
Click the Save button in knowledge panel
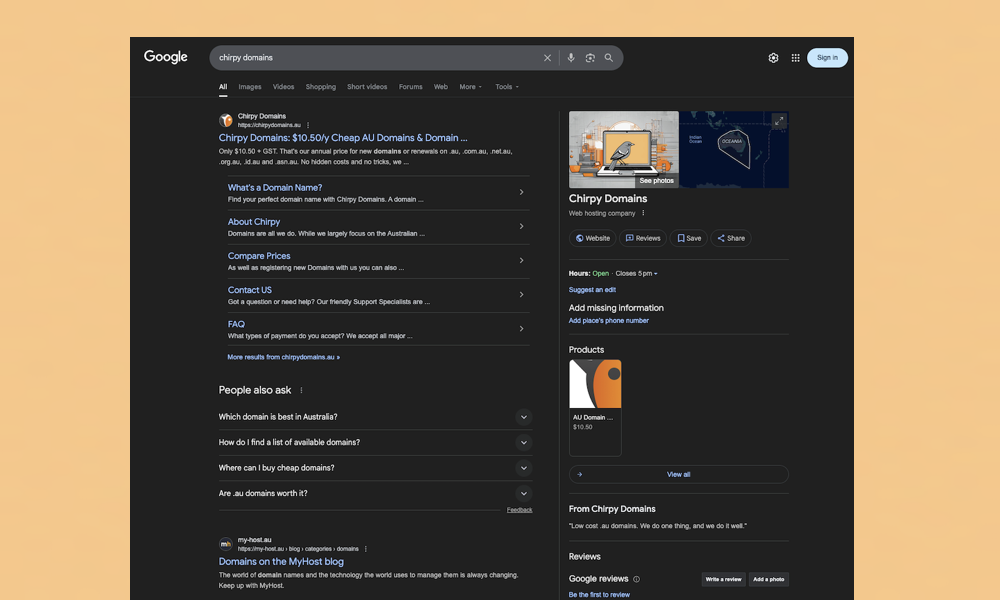(689, 238)
